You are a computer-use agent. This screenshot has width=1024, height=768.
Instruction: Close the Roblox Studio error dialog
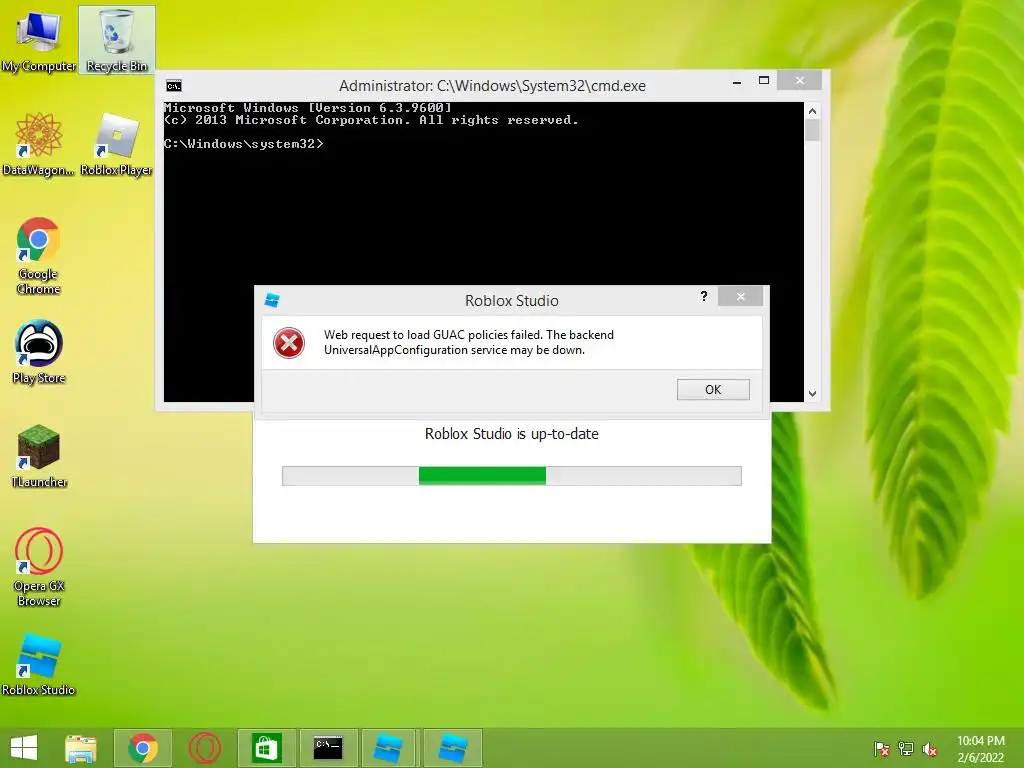(741, 296)
